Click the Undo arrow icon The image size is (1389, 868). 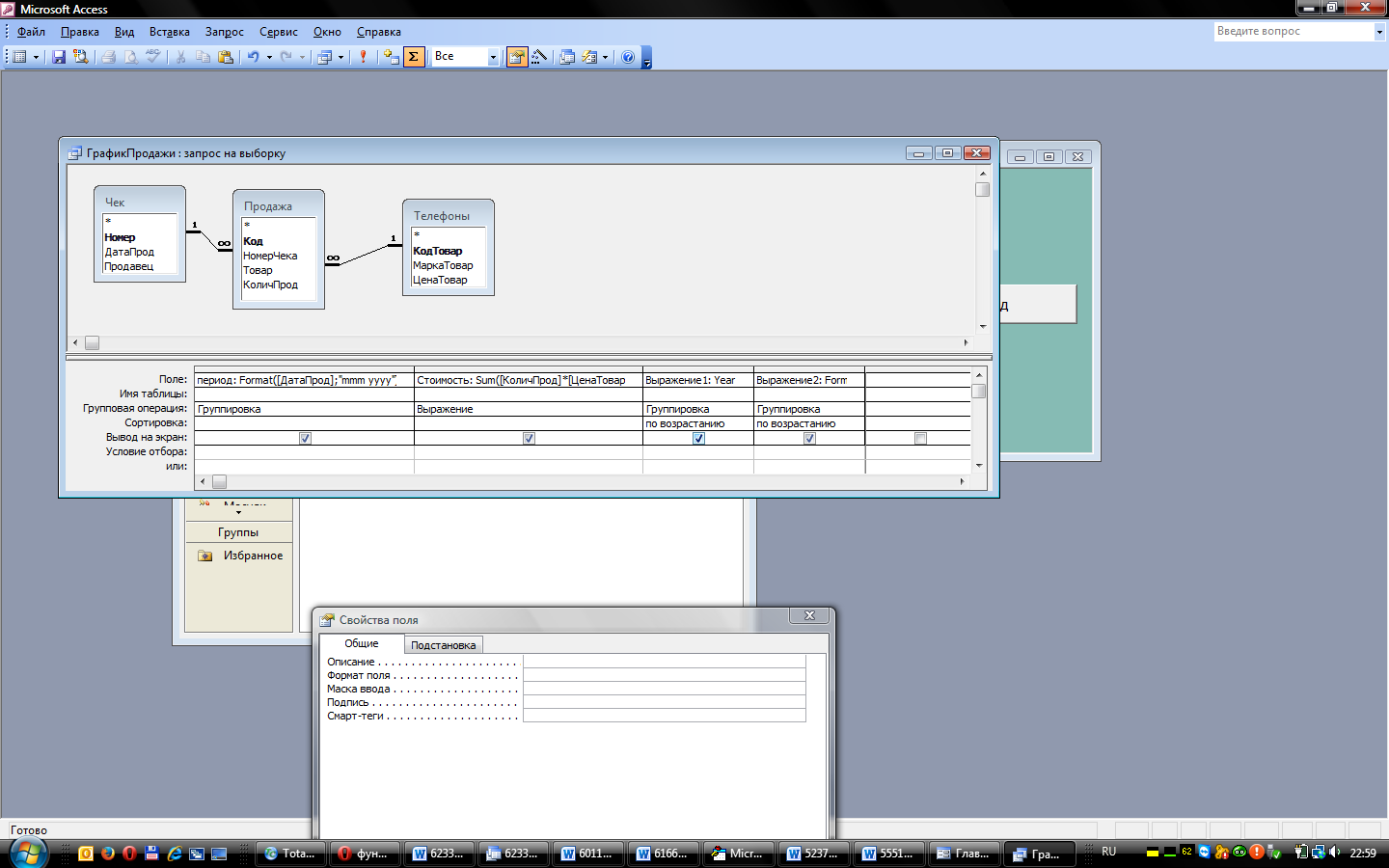pyautogui.click(x=253, y=57)
